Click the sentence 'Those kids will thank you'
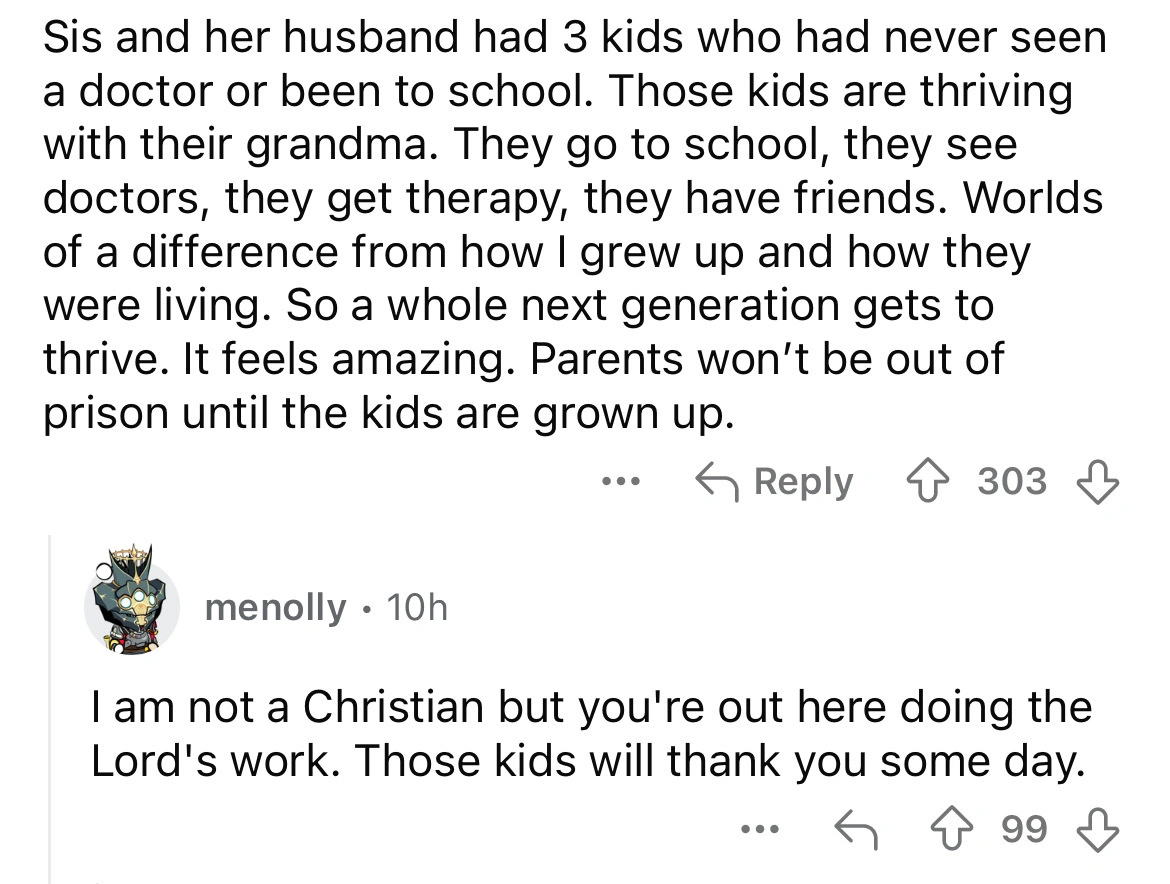The width and height of the screenshot is (1170, 884). coord(600,762)
